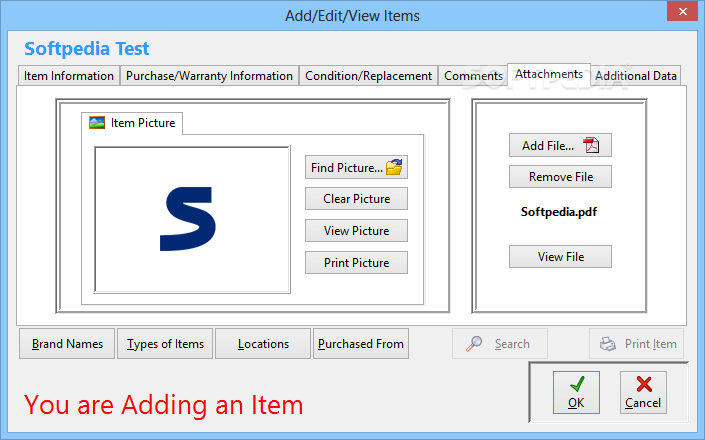Viewport: 705px width, 440px height.
Task: Click the red X Cancel icon
Action: pyautogui.click(x=644, y=384)
